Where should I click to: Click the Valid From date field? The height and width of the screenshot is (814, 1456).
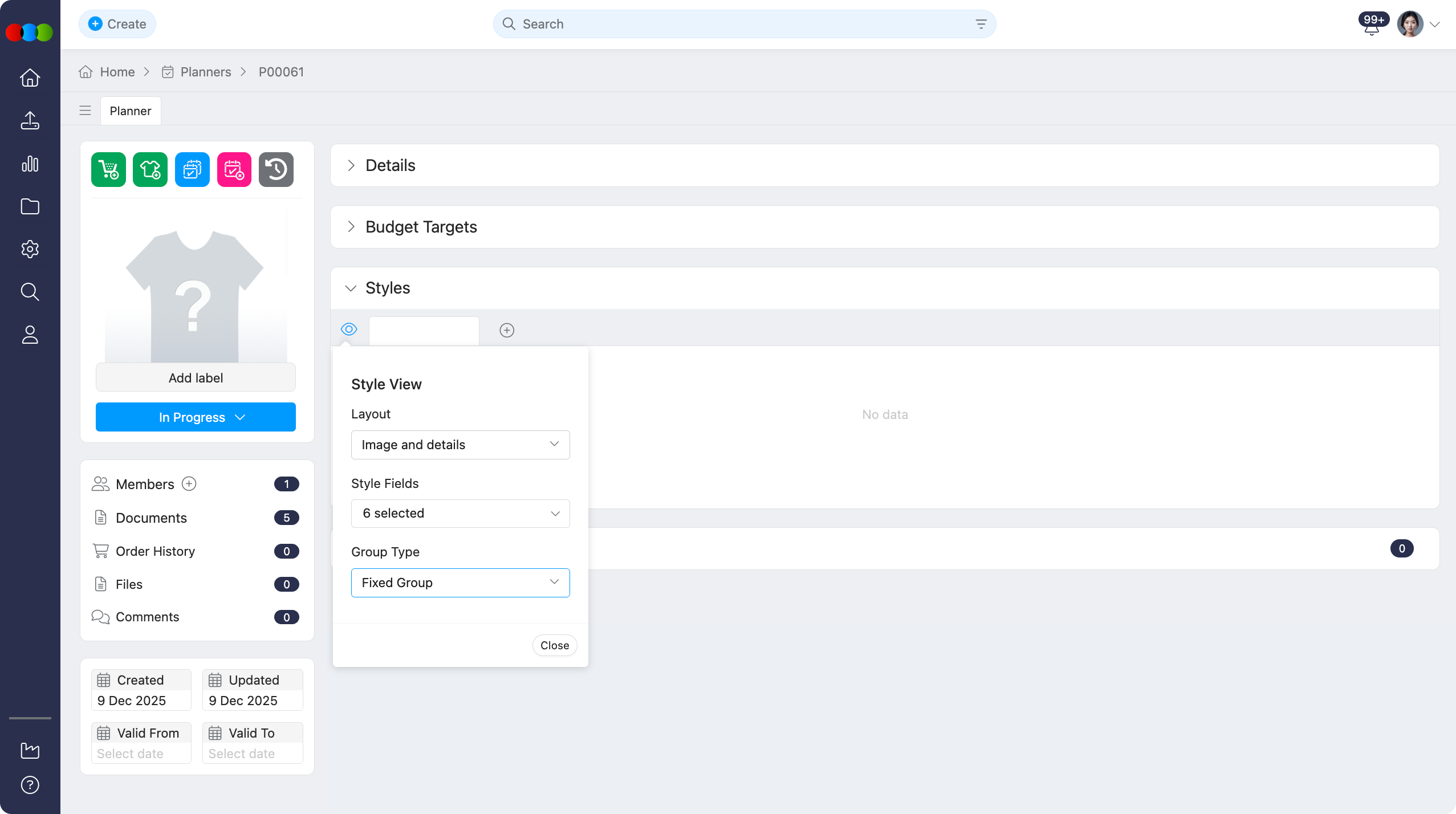pyautogui.click(x=141, y=753)
